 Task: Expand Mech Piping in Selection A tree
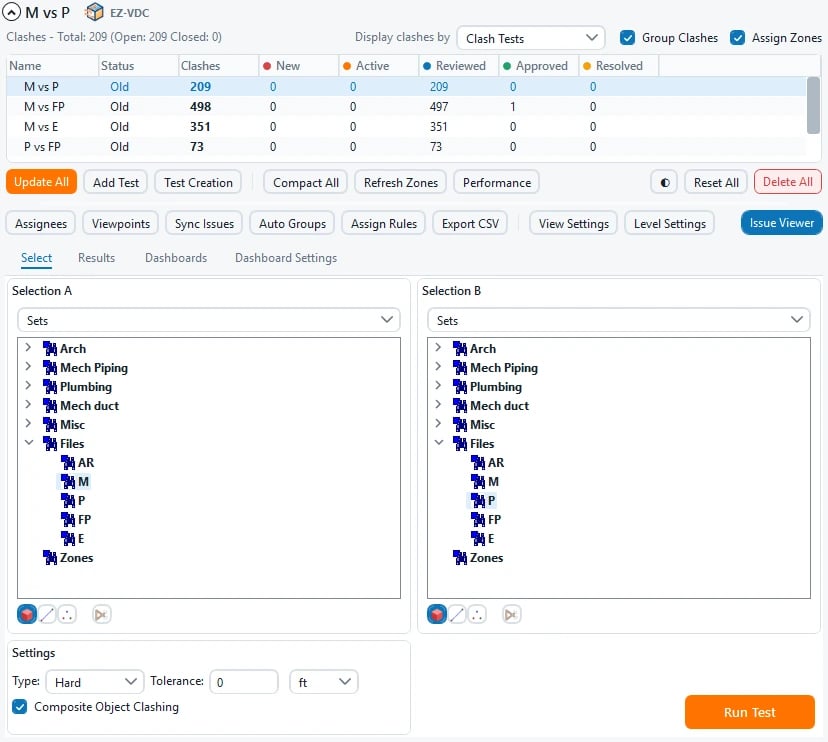coord(29,367)
